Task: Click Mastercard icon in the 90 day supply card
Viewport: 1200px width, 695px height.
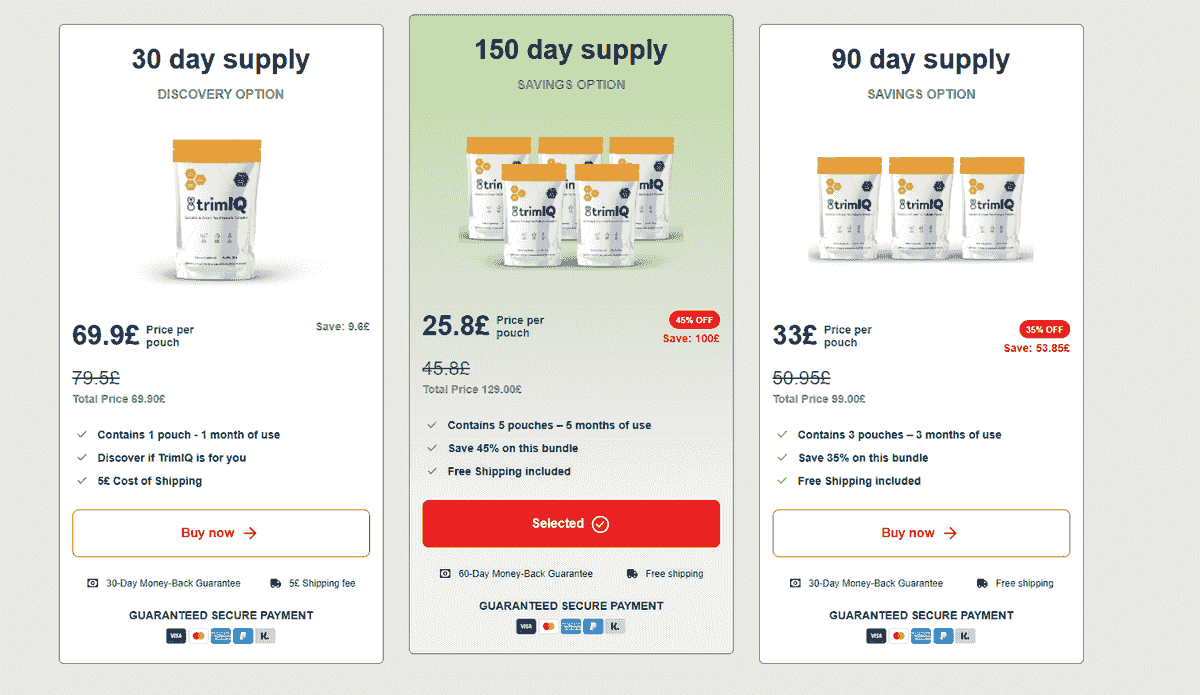Action: pyautogui.click(x=898, y=636)
